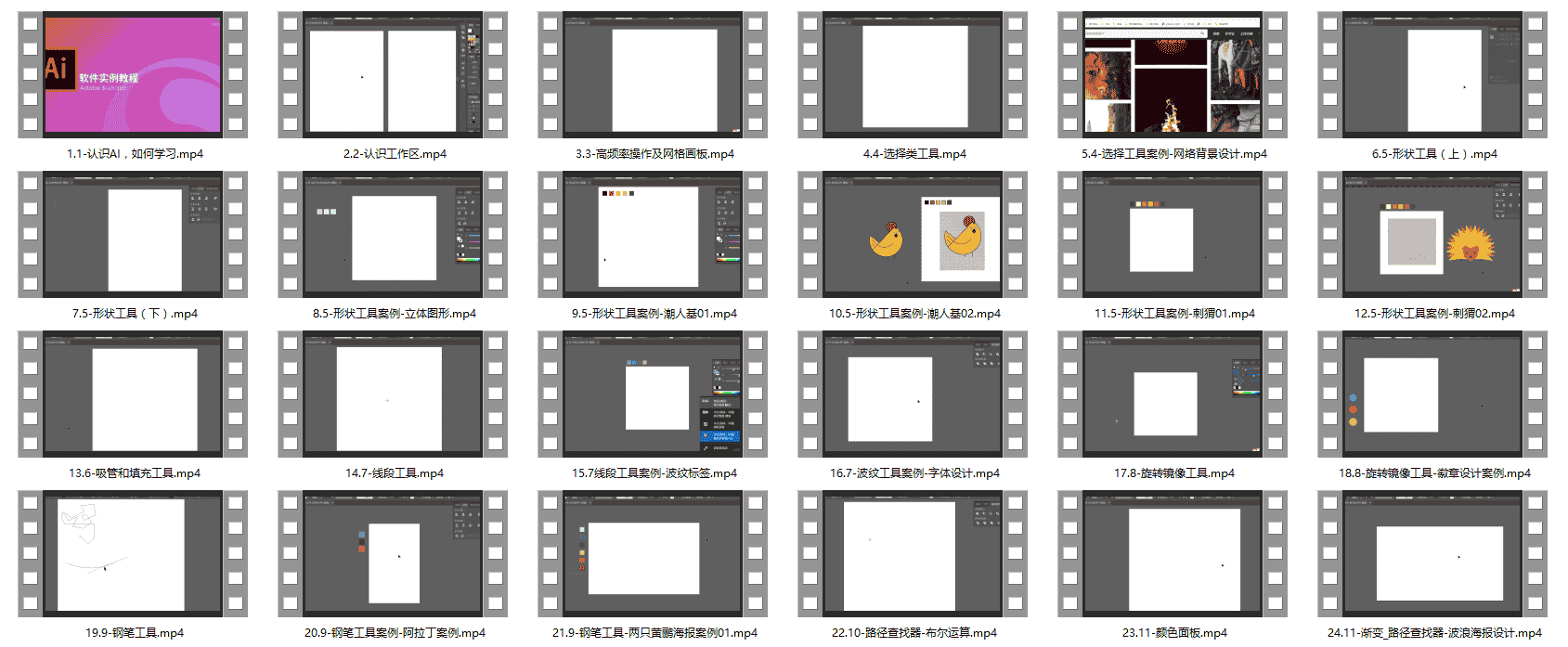Viewport: 1568px width, 647px height.
Task: Select the 4.4-选择类工具 video thumbnail
Action: (x=913, y=75)
